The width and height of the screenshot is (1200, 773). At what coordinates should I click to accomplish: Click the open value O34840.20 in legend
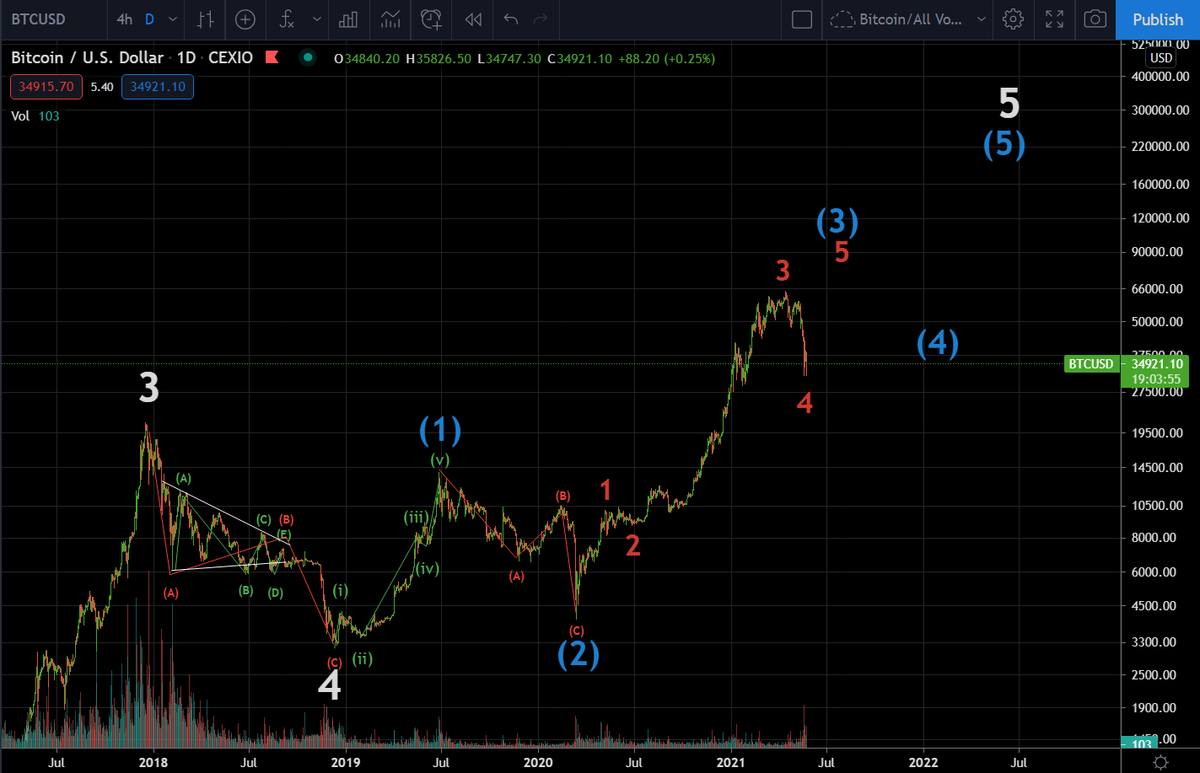click(367, 59)
